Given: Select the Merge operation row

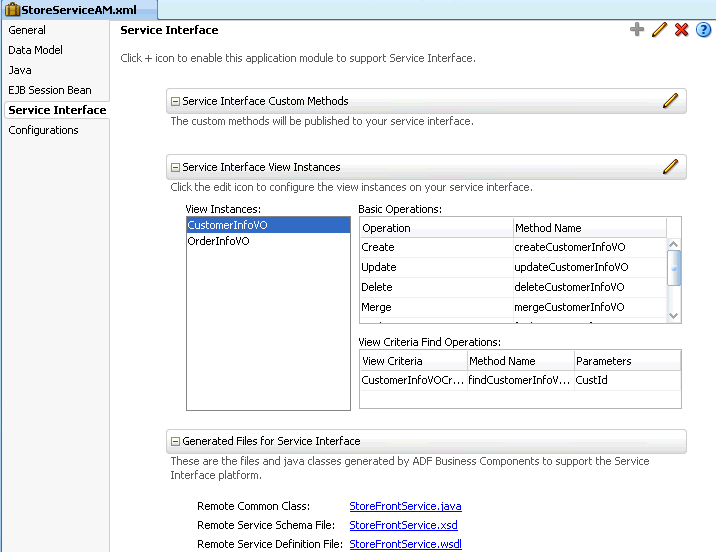Looking at the screenshot, I should pyautogui.click(x=513, y=307).
